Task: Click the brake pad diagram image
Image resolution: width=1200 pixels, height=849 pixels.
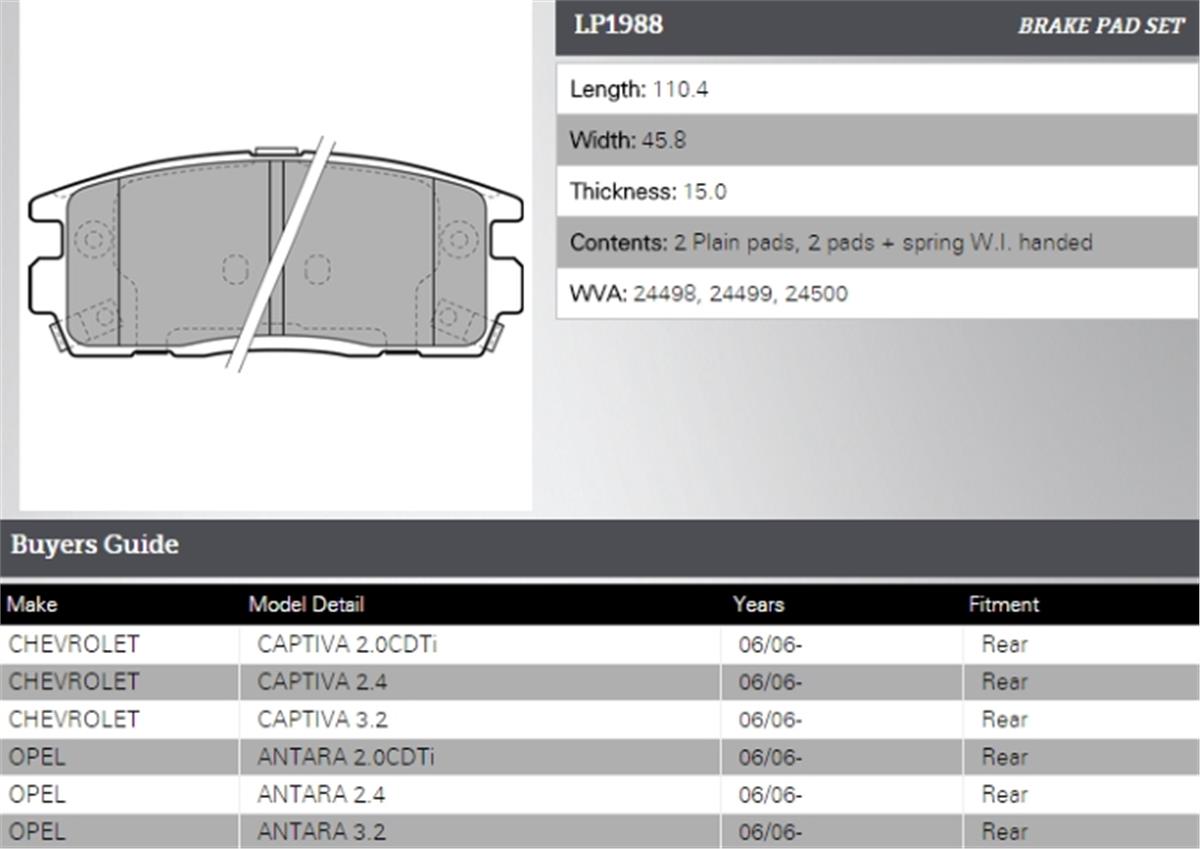Action: click(276, 257)
